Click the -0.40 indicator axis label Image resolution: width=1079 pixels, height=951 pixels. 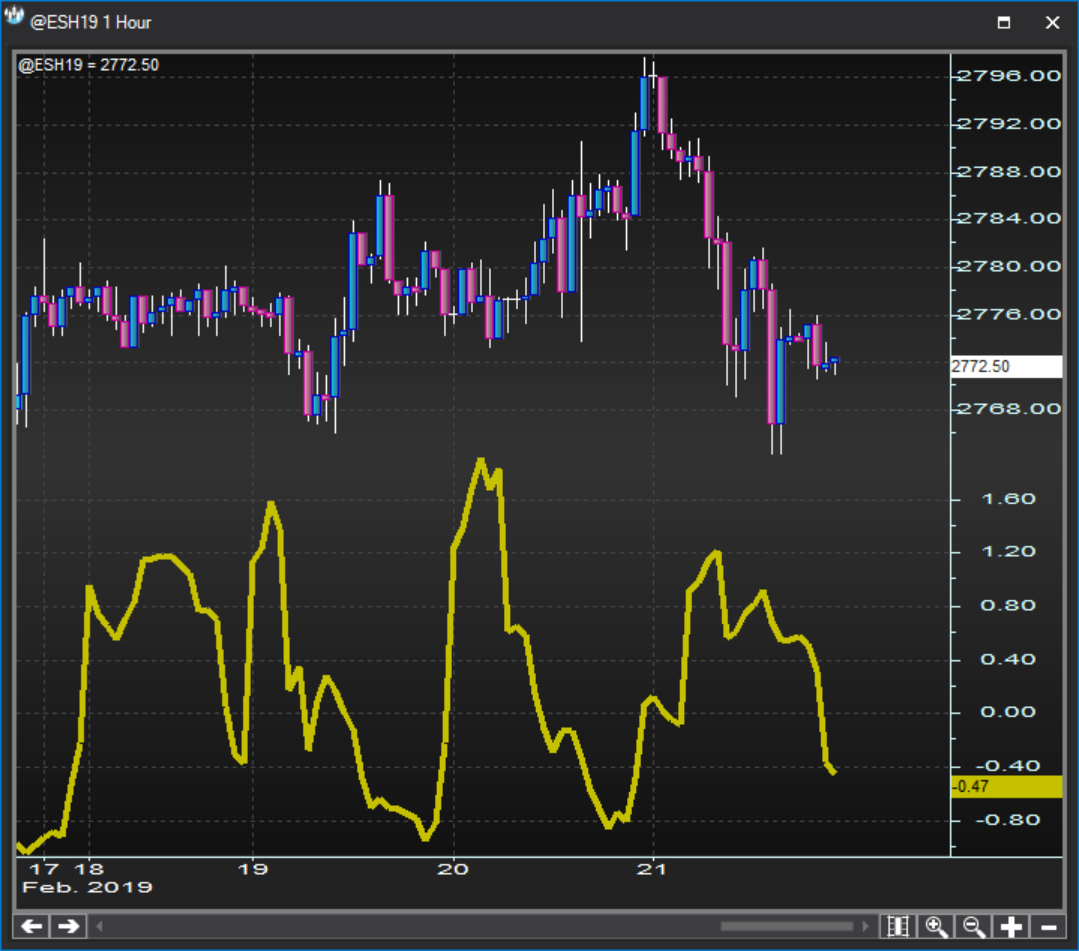pyautogui.click(x=1008, y=766)
